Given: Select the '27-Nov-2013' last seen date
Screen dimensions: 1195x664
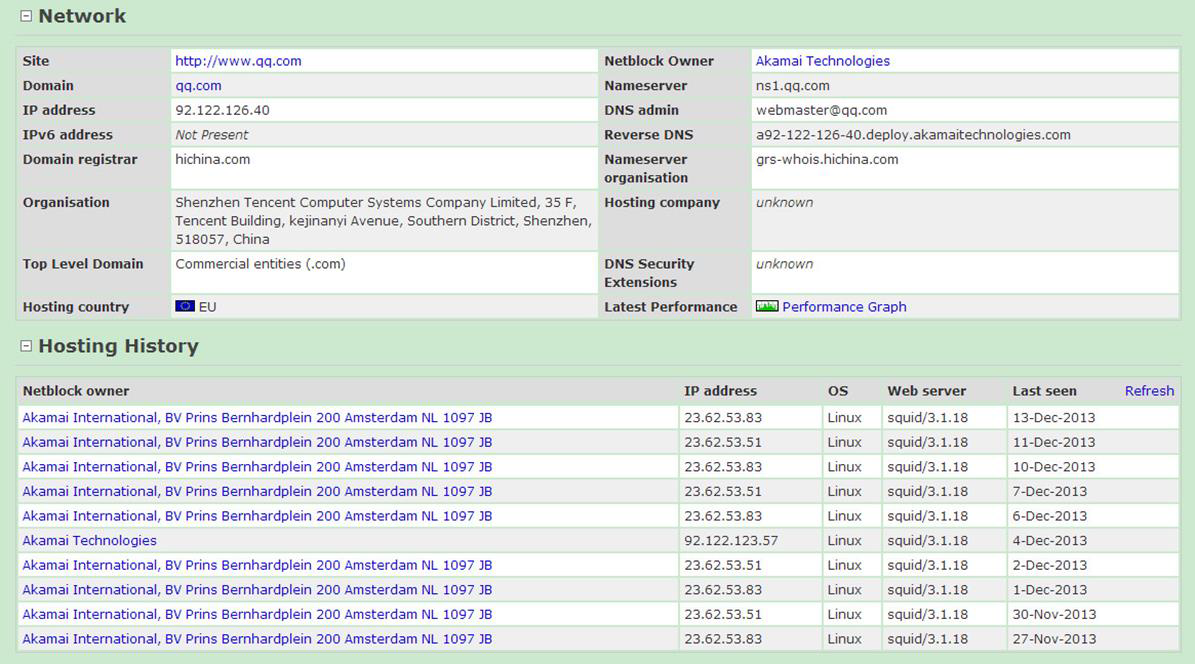Looking at the screenshot, I should click(1055, 639).
